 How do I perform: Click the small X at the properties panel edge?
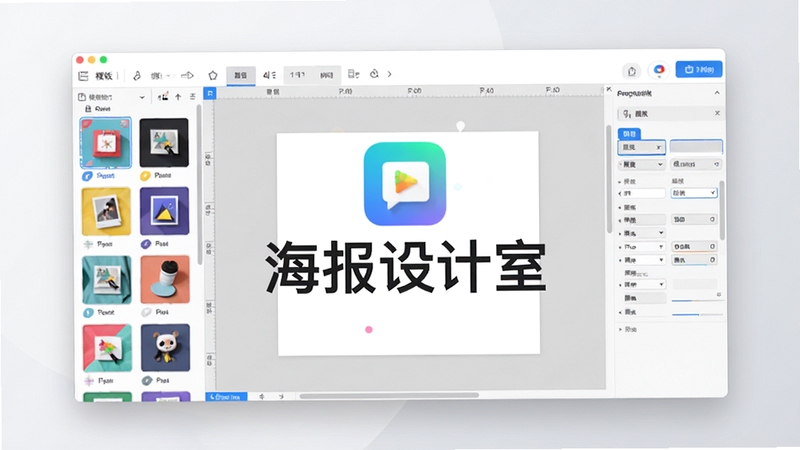(609, 89)
